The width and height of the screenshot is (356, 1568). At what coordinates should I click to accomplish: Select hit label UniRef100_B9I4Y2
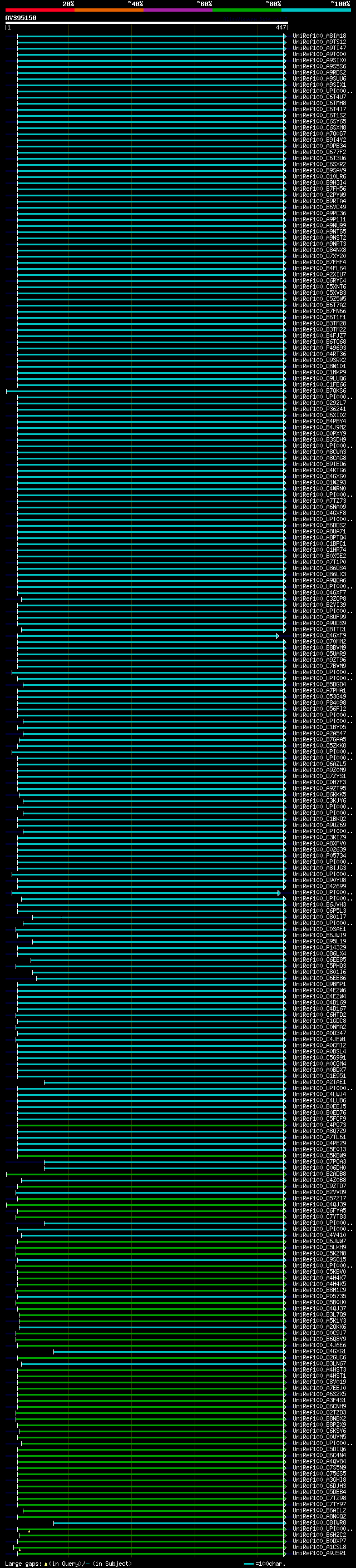click(319, 140)
